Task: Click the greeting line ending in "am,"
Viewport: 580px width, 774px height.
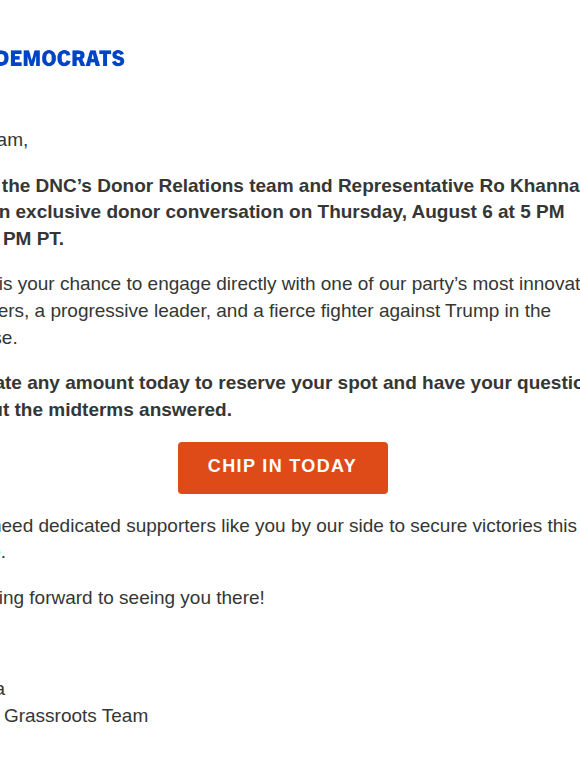Action: click(14, 141)
